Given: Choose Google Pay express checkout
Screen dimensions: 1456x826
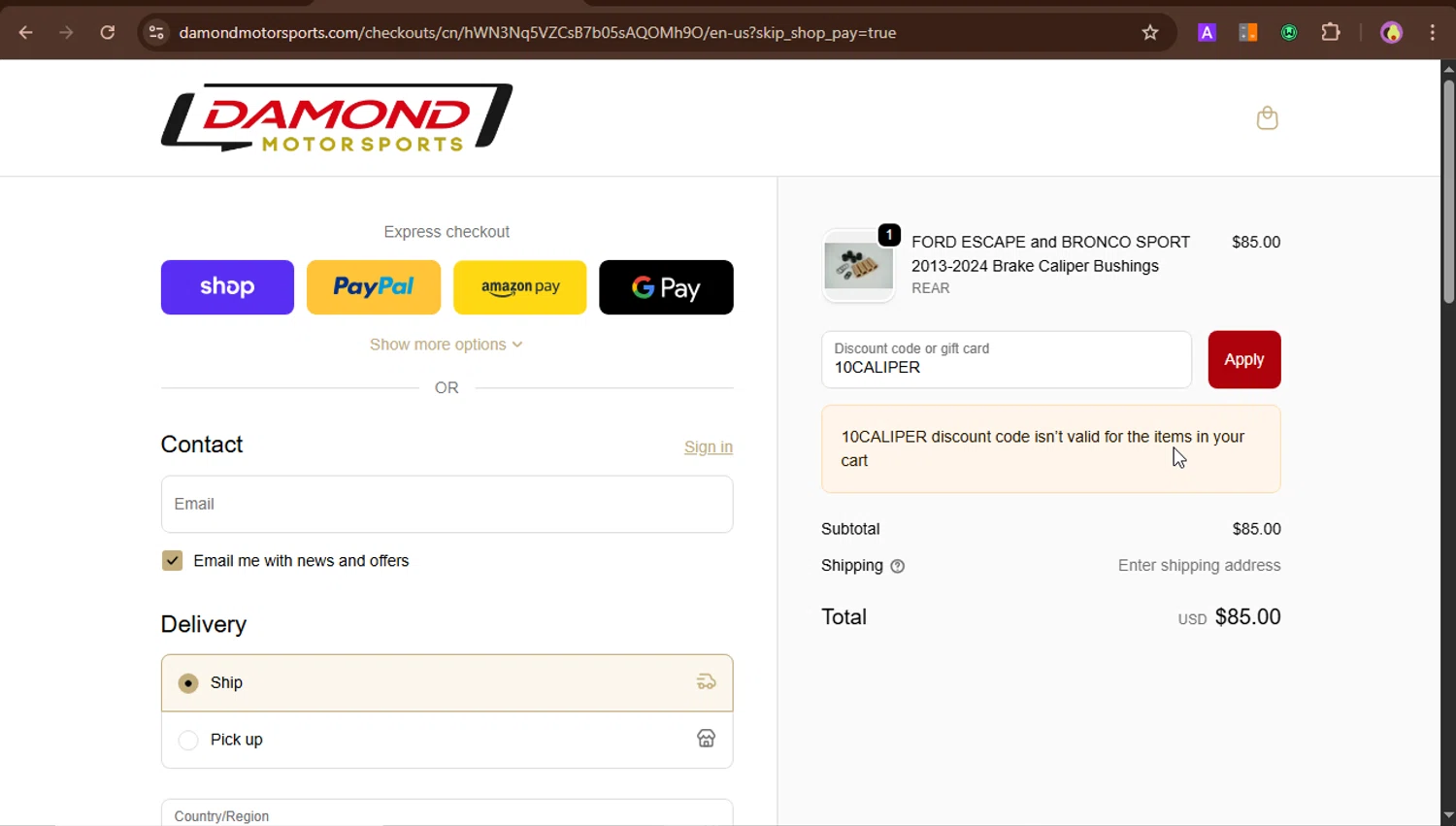Looking at the screenshot, I should (x=666, y=287).
